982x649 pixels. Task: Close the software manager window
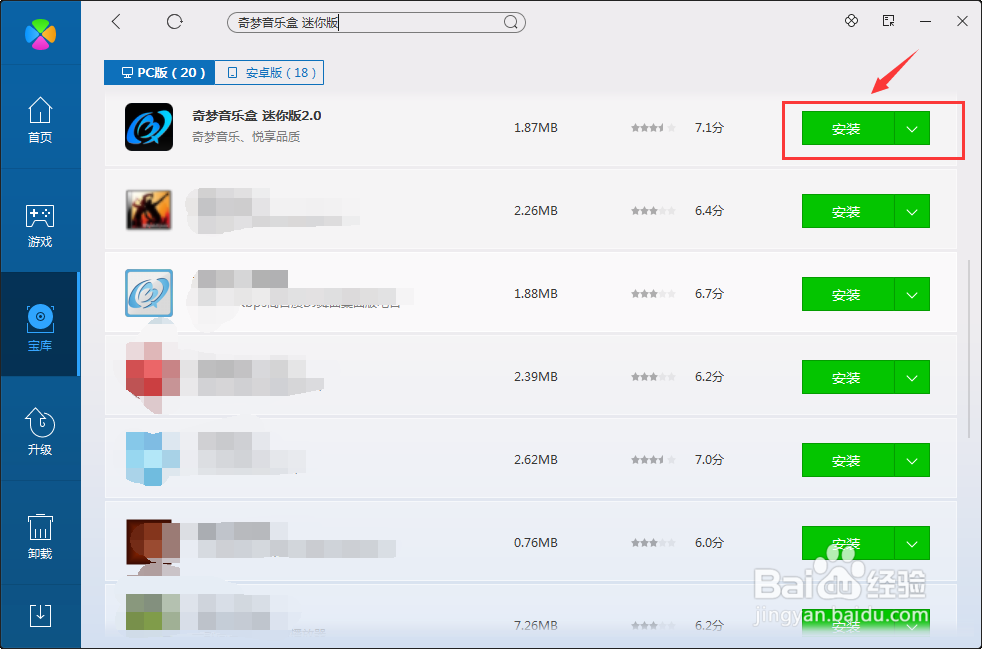(963, 21)
